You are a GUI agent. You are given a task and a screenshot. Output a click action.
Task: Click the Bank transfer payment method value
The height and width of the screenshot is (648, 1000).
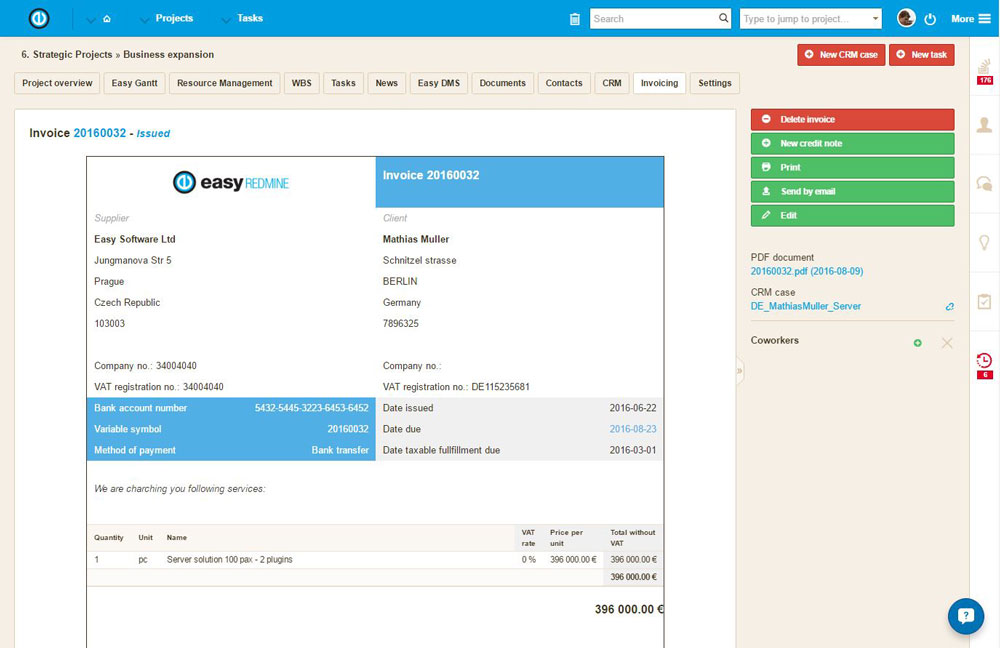[340, 450]
